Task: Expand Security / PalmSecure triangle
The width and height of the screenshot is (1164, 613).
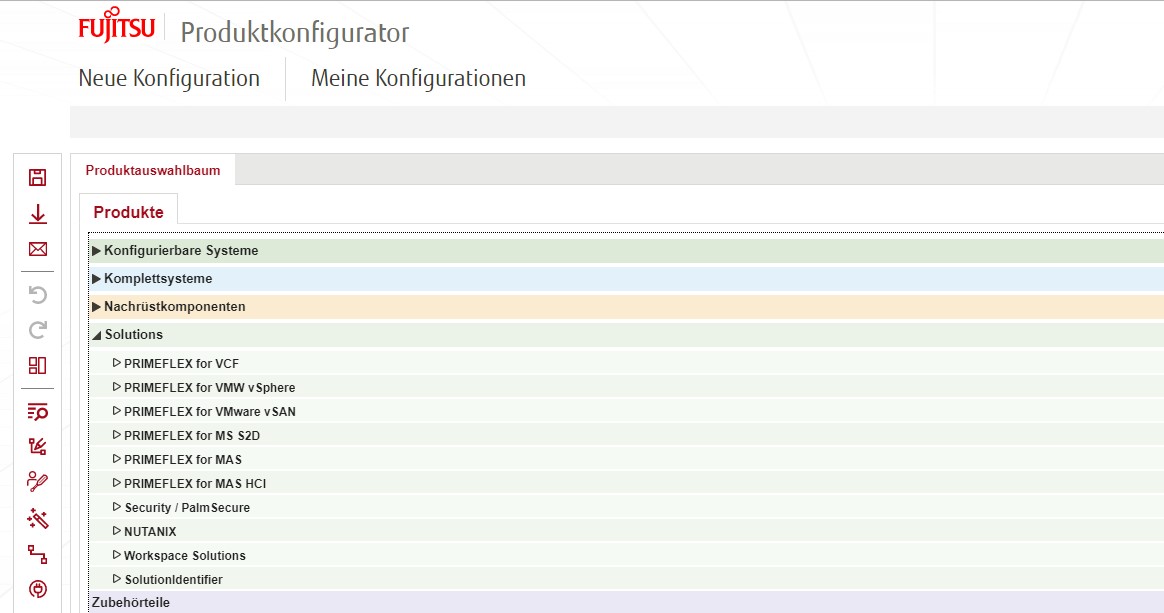Action: pyautogui.click(x=117, y=507)
